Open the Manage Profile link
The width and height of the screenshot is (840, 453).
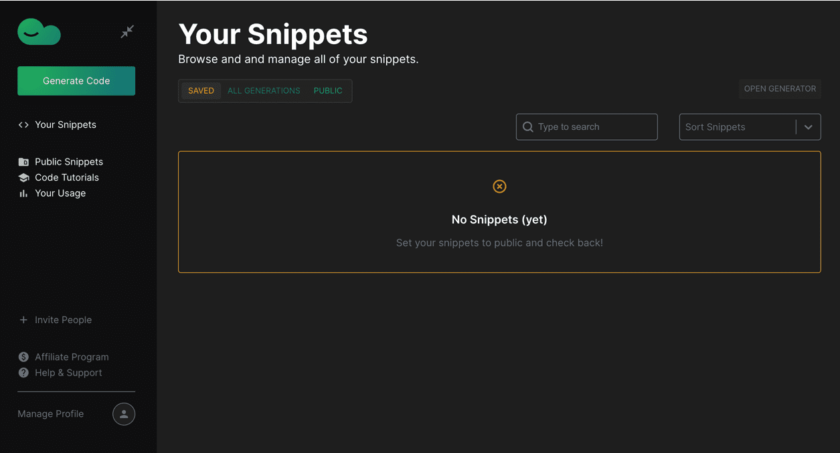click(51, 414)
